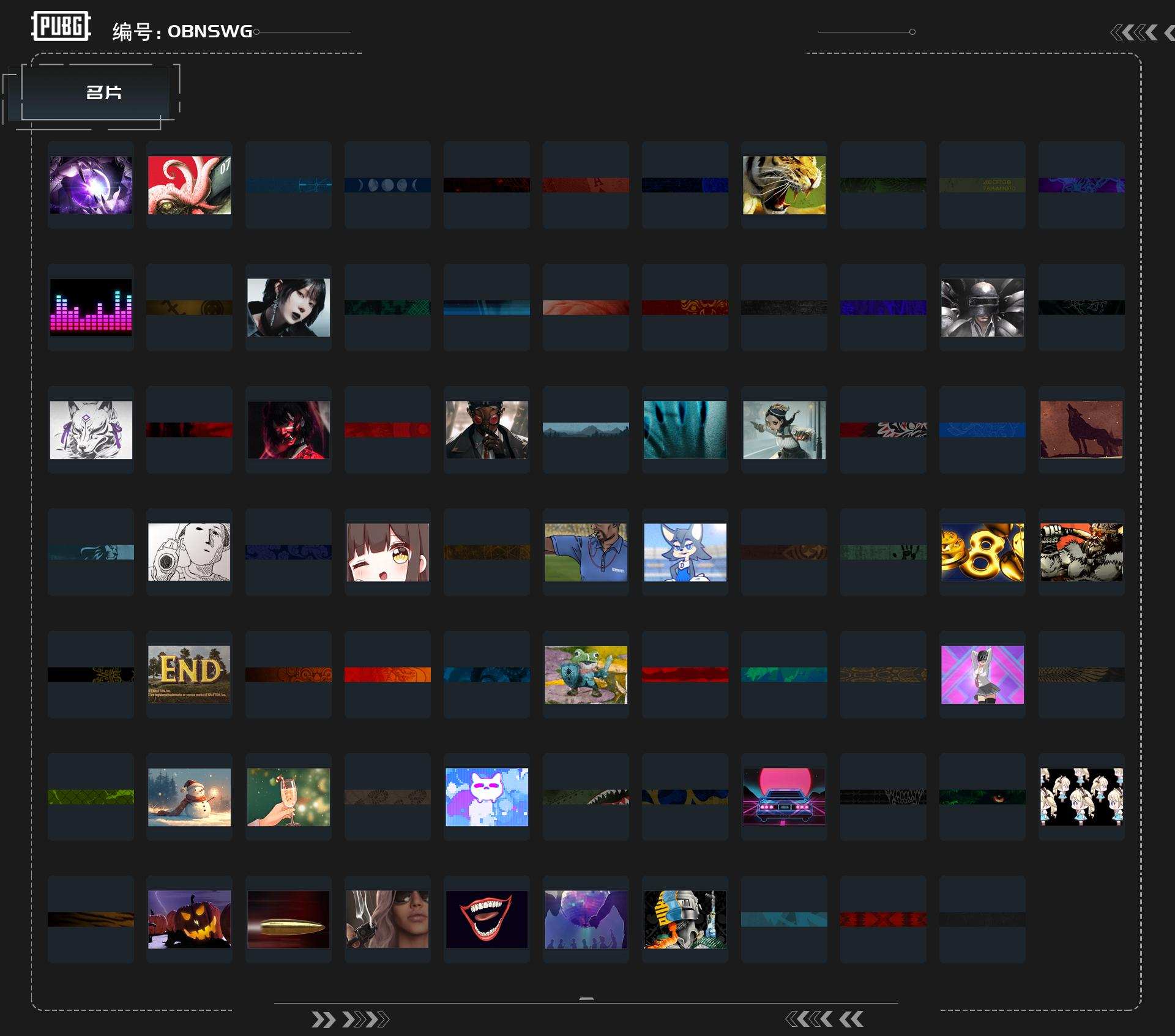Viewport: 1175px width, 1036px height.
Task: Choose the orange tiger-stripe banner card
Action: tap(91, 919)
